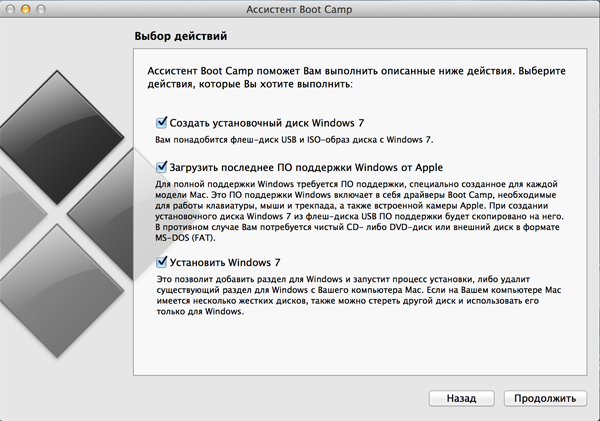600x421 pixels.
Task: Toggle the 'Загрузить последнее ПО поддержки Windows' checkbox
Action: [x=161, y=167]
